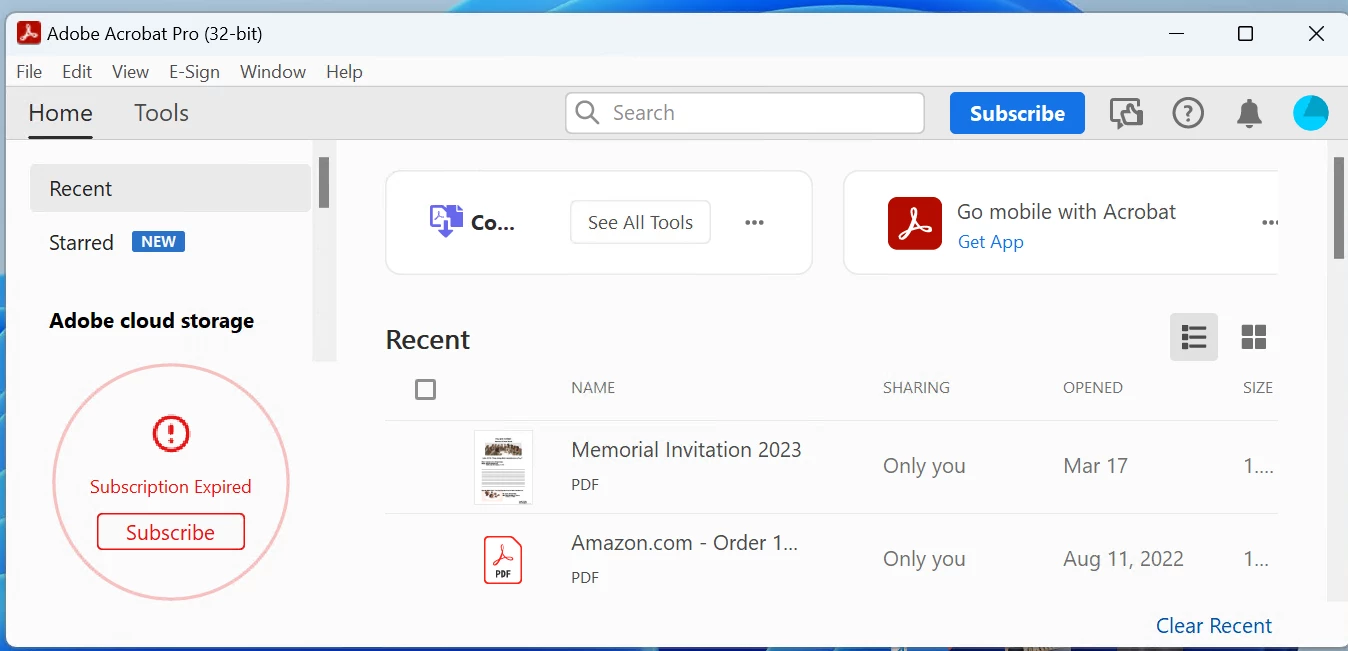Click the left sidebar scrollbar thumb
The height and width of the screenshot is (651, 1348).
pos(324,182)
